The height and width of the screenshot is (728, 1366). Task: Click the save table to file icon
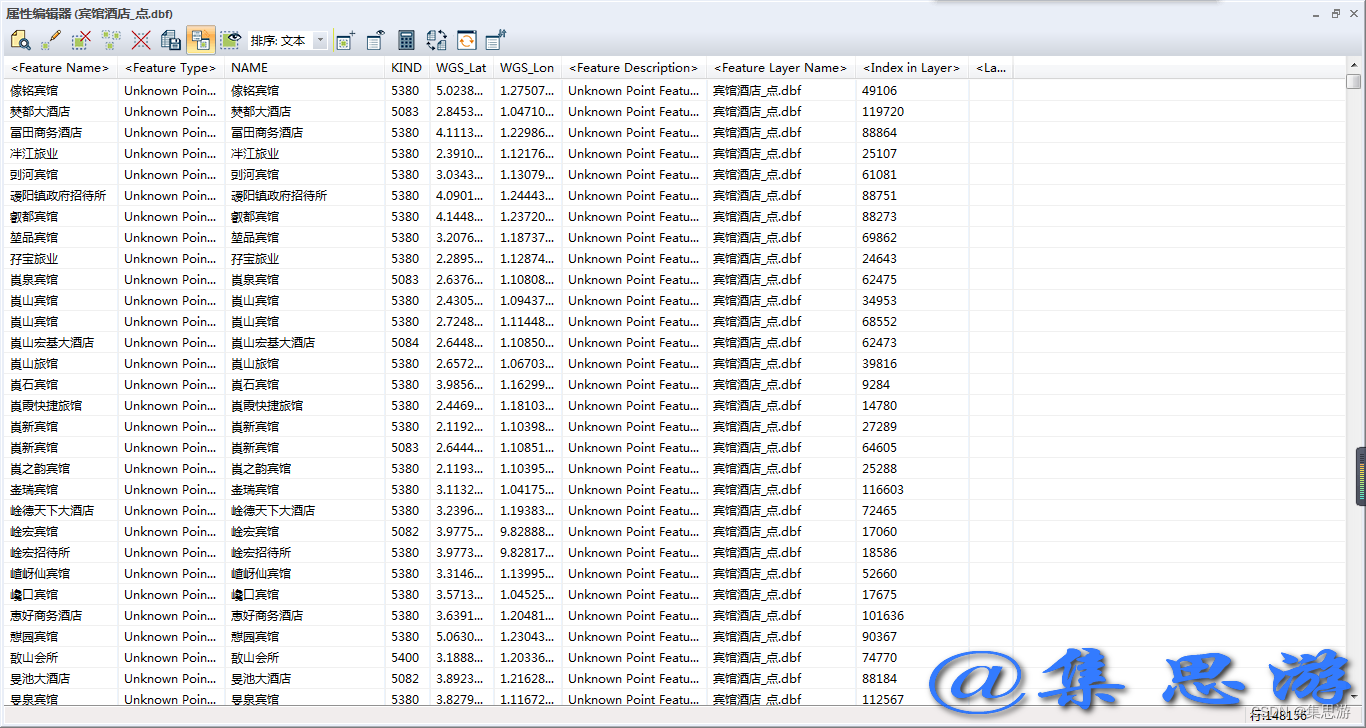171,40
